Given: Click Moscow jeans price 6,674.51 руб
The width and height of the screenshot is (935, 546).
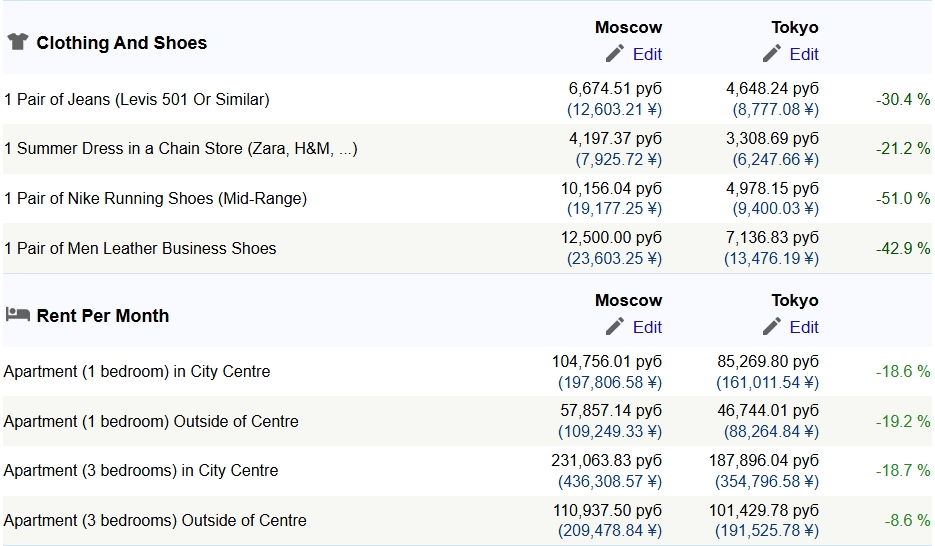Looking at the screenshot, I should pyautogui.click(x=615, y=89).
